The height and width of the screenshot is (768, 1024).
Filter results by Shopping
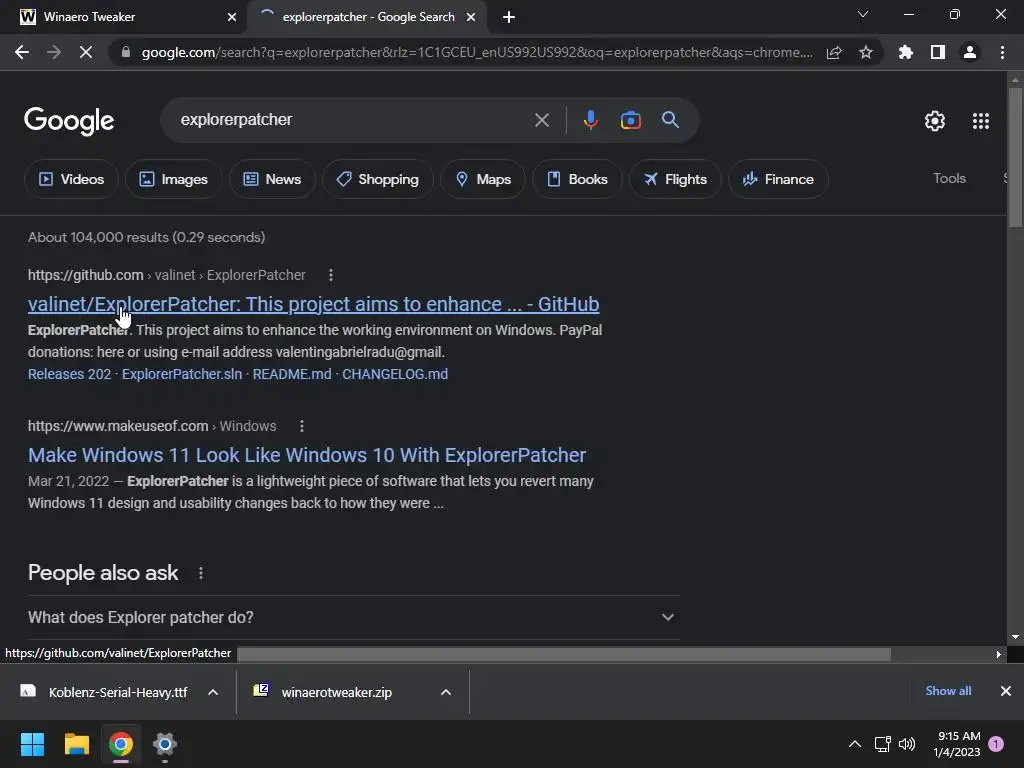(x=377, y=179)
